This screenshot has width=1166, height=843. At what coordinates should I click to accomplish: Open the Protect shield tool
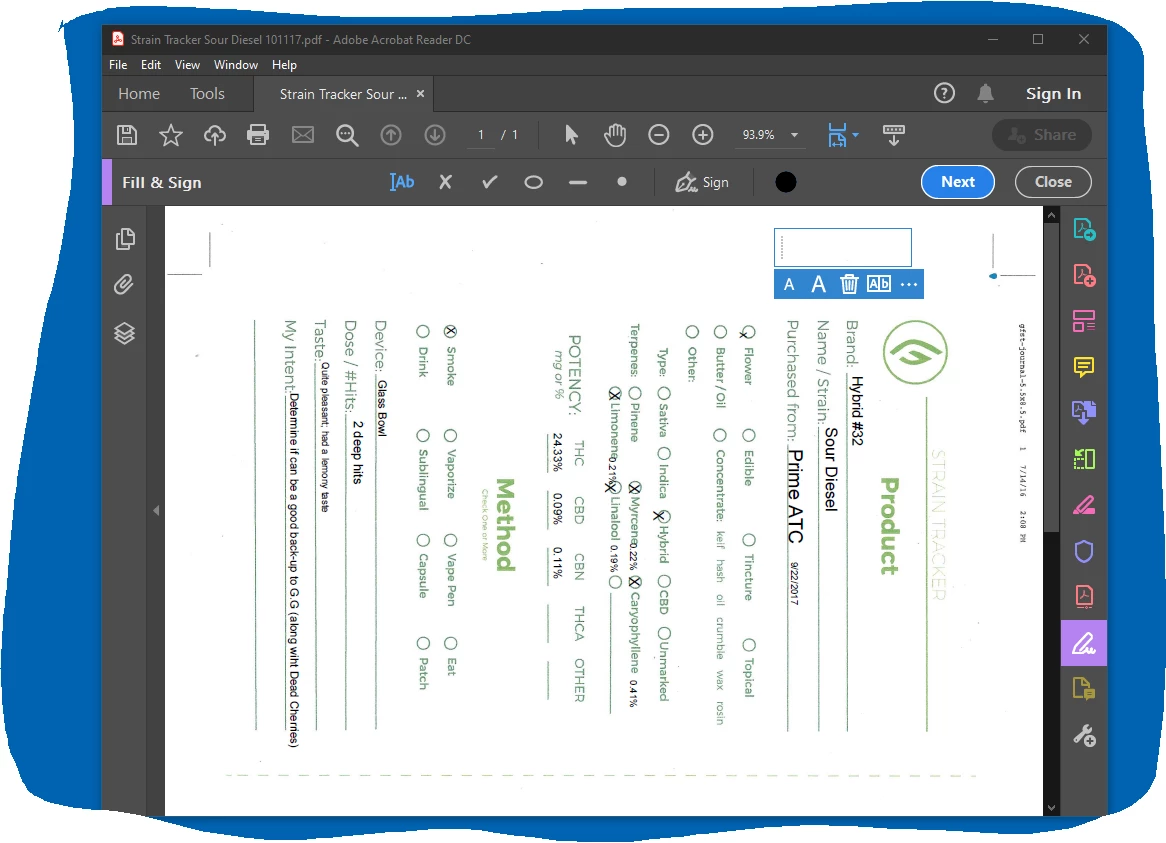click(1083, 551)
